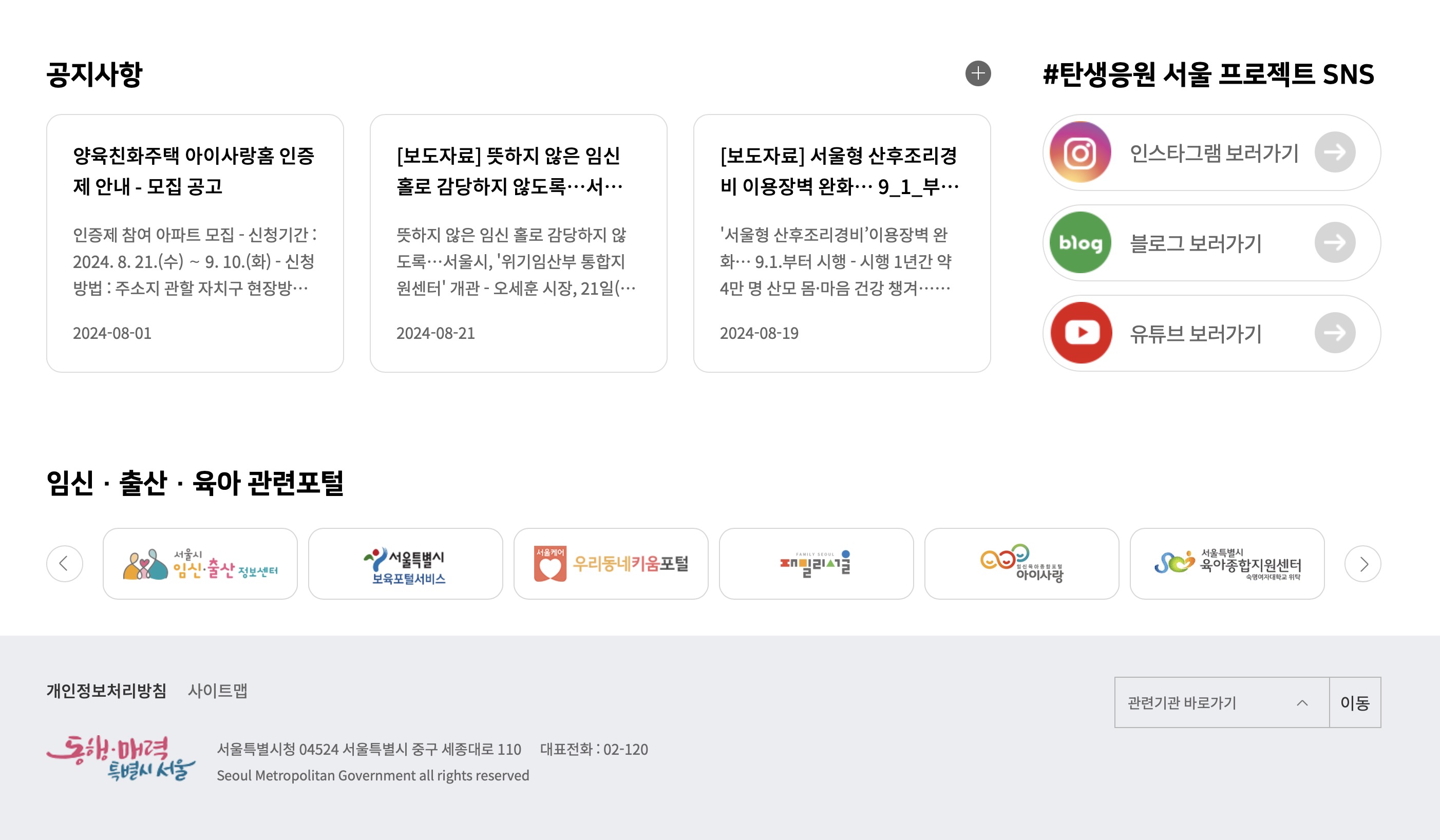
Task: Click the plus icon beside 공지사항
Action: pyautogui.click(x=978, y=74)
